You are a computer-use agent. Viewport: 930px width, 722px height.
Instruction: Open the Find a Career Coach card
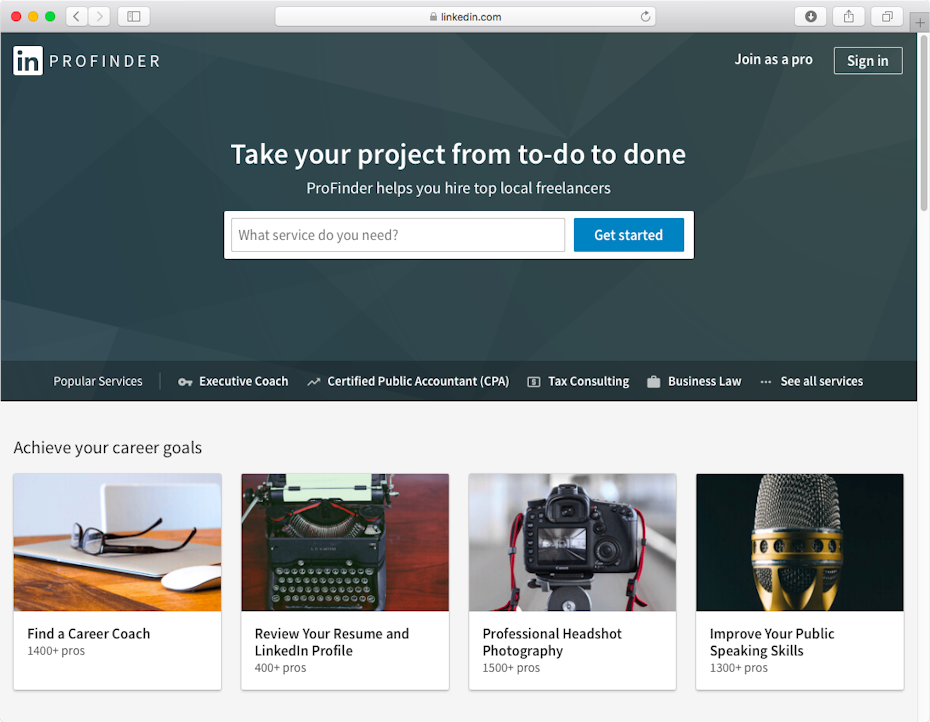[x=117, y=580]
